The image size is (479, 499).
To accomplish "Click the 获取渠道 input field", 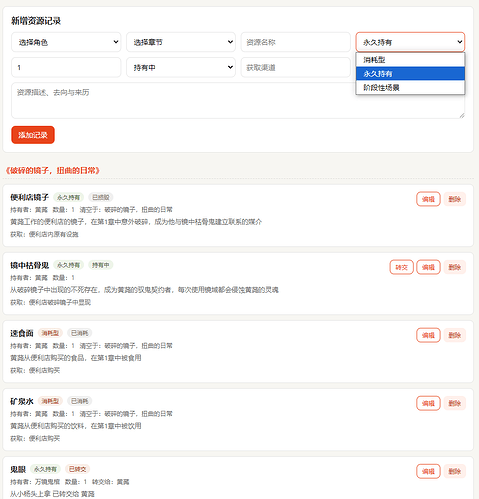I will point(296,67).
